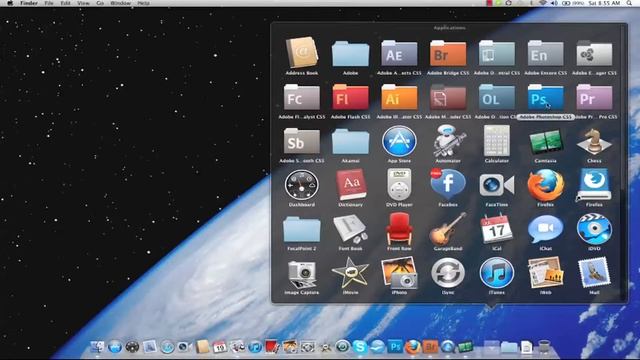Launch FaceTime from the Applications stack
Viewport: 640px width, 360px height.
coord(497,185)
